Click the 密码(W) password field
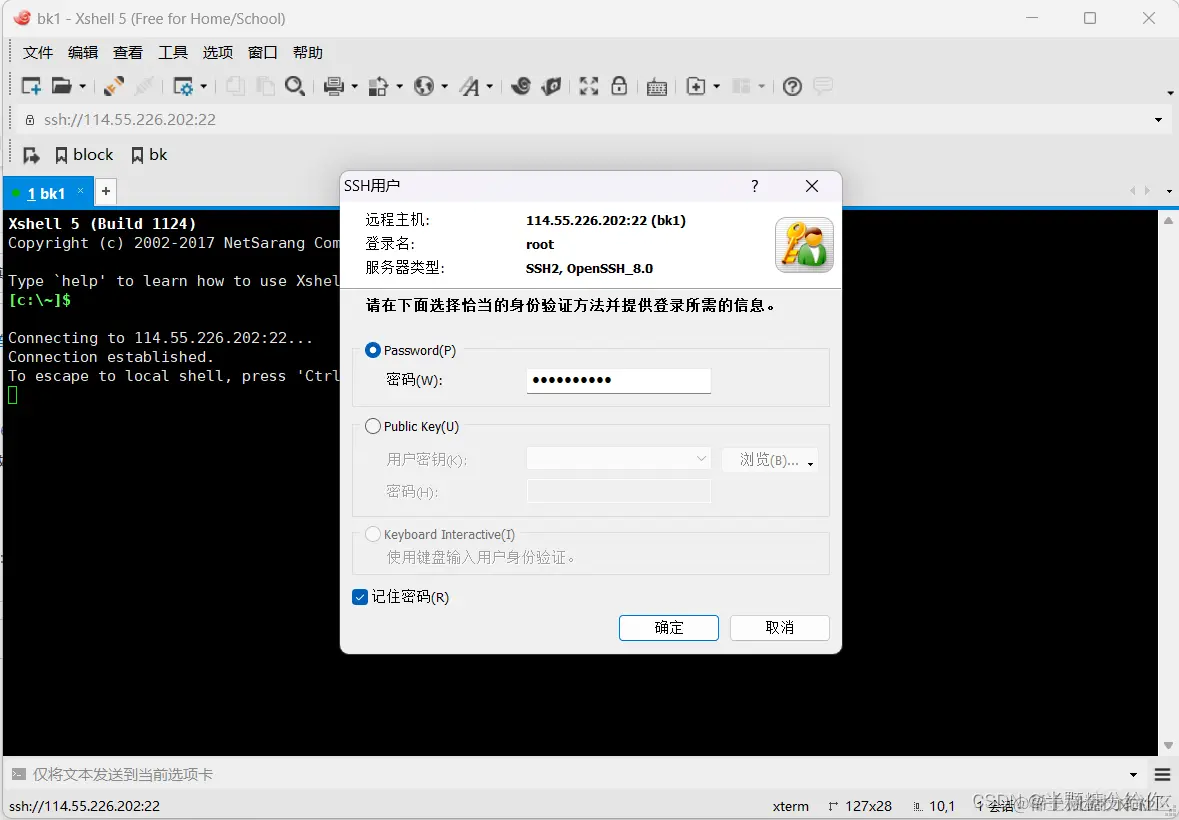The height and width of the screenshot is (820, 1179). coord(618,380)
